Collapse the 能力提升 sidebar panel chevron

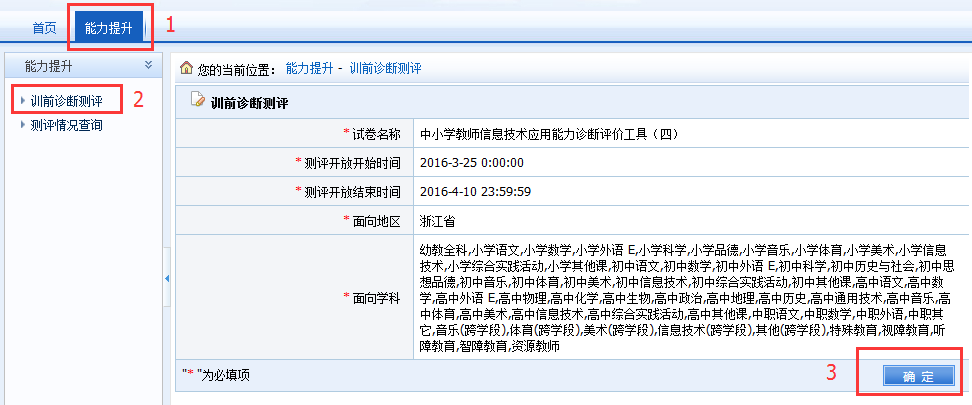click(x=148, y=65)
